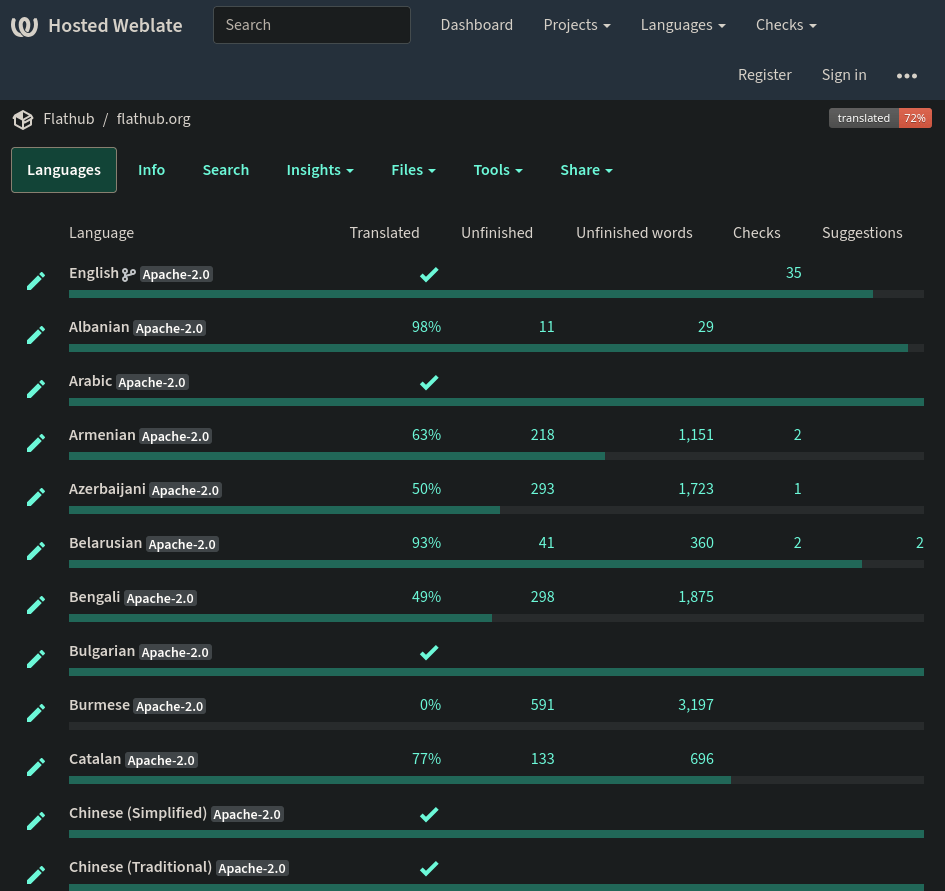The height and width of the screenshot is (891, 945).
Task: Go to Dashboard
Action: click(x=477, y=25)
